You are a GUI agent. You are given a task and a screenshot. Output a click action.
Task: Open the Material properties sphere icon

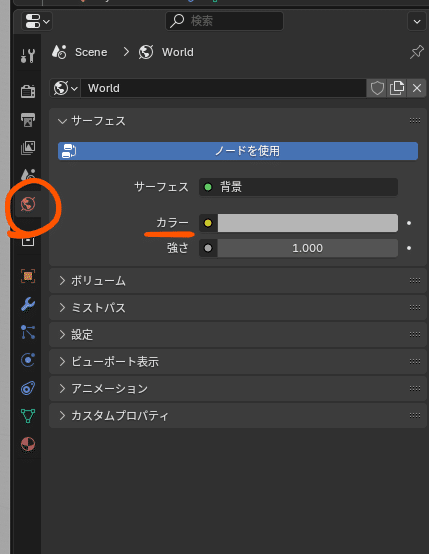pos(28,444)
